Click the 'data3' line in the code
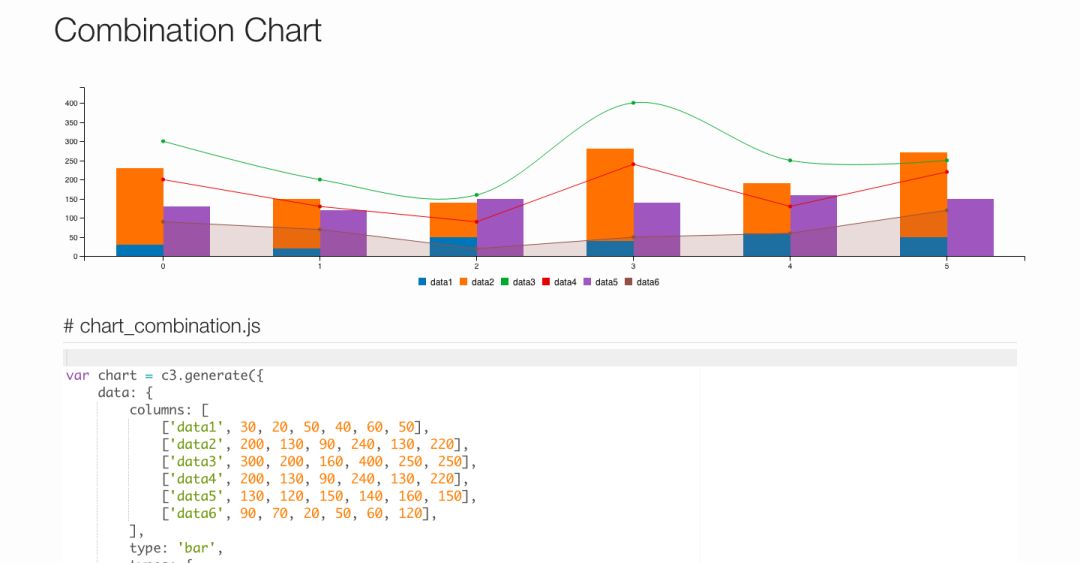This screenshot has width=1080, height=563. pyautogui.click(x=320, y=462)
